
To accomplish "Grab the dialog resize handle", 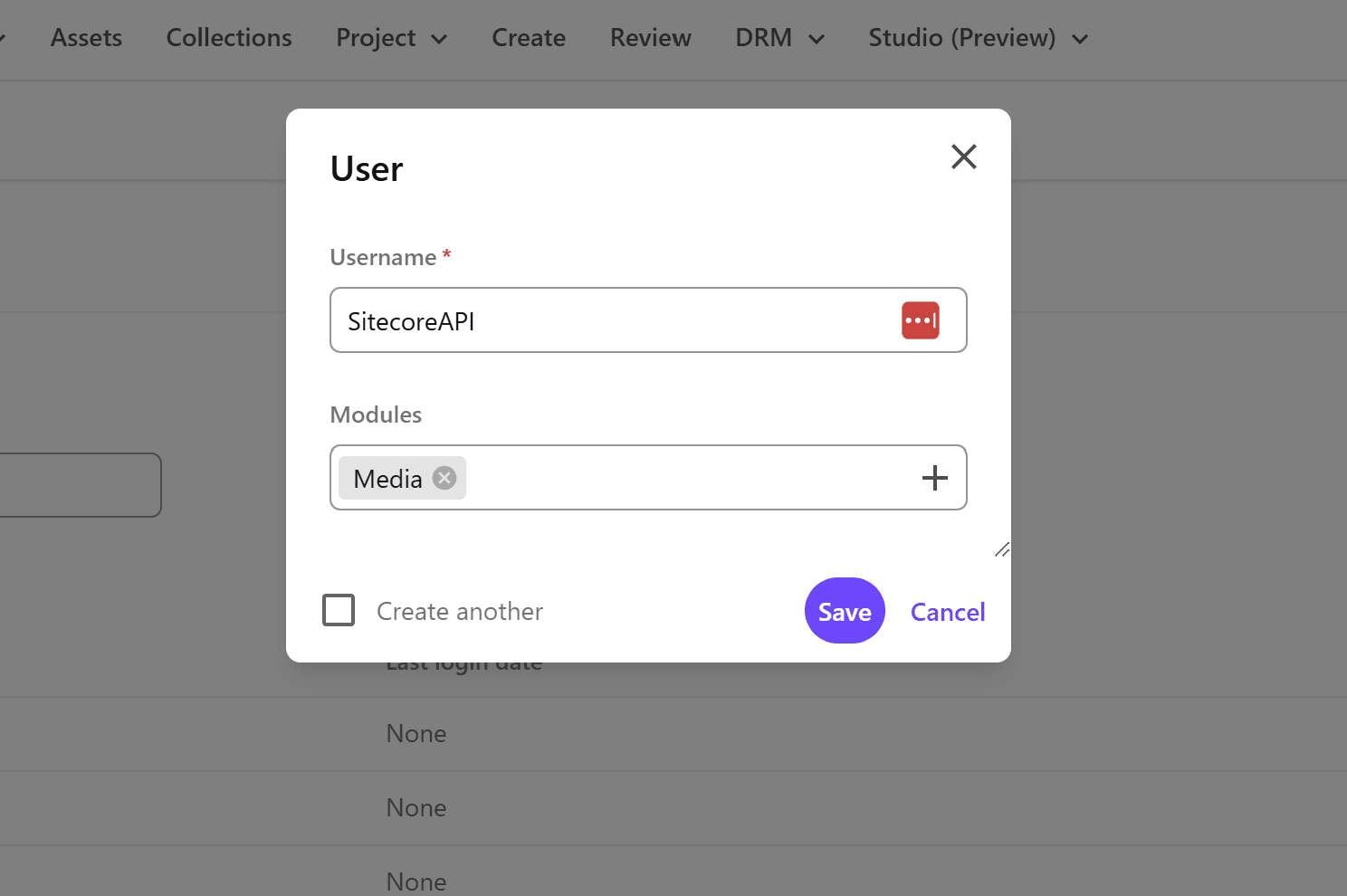I will tap(1001, 549).
